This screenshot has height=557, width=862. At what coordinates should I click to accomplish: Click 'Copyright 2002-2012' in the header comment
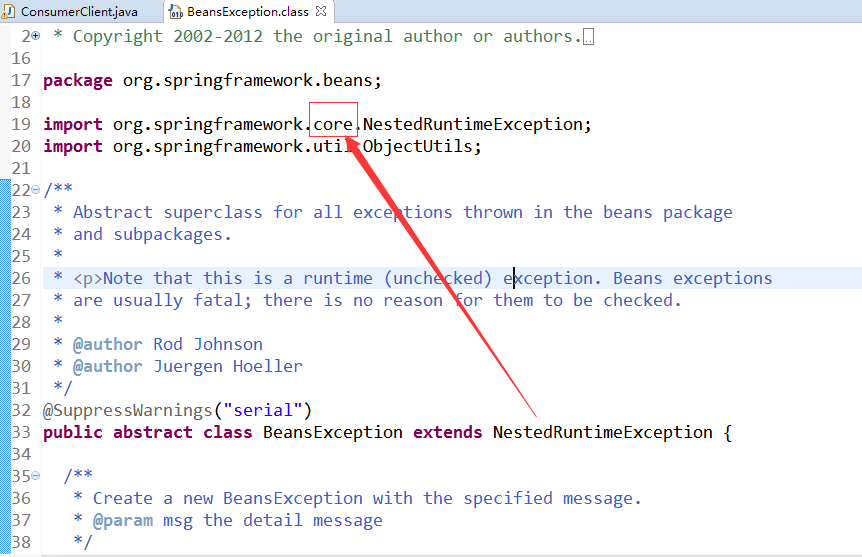(168, 37)
